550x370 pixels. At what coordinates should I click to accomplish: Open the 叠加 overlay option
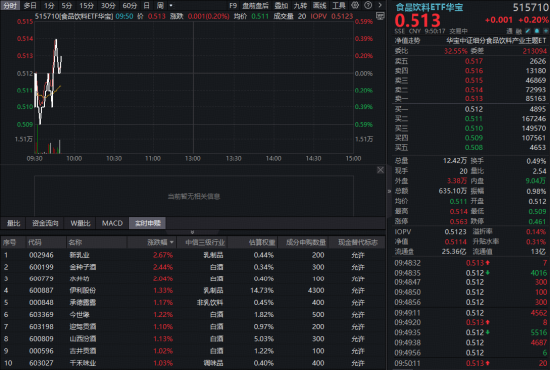tap(281, 5)
